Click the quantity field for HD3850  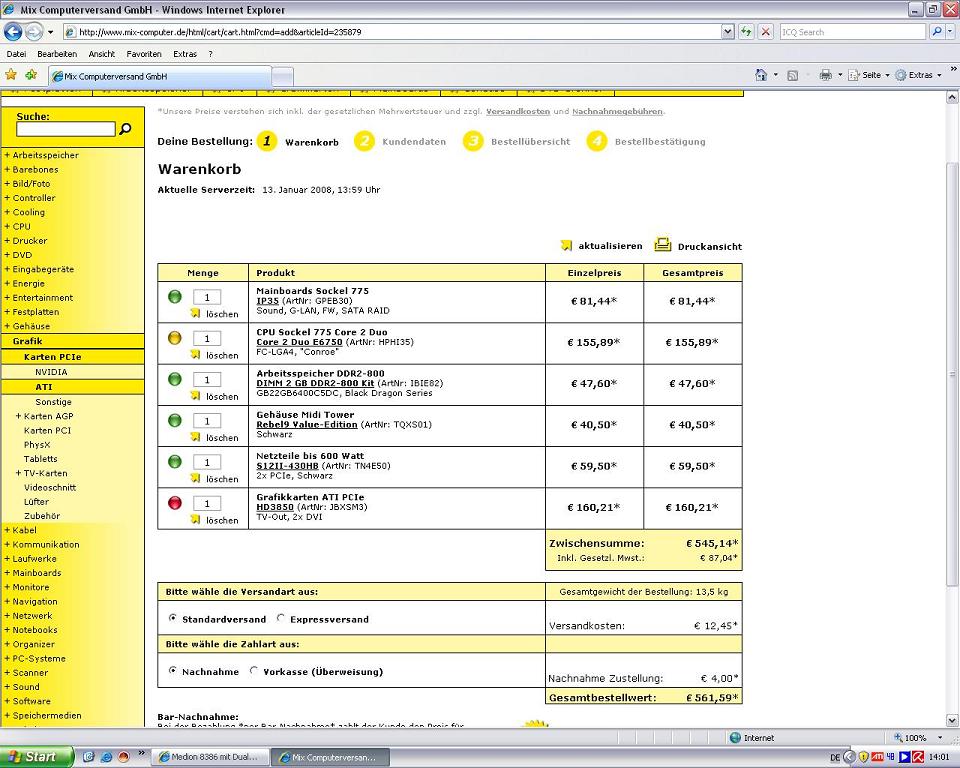click(x=207, y=503)
